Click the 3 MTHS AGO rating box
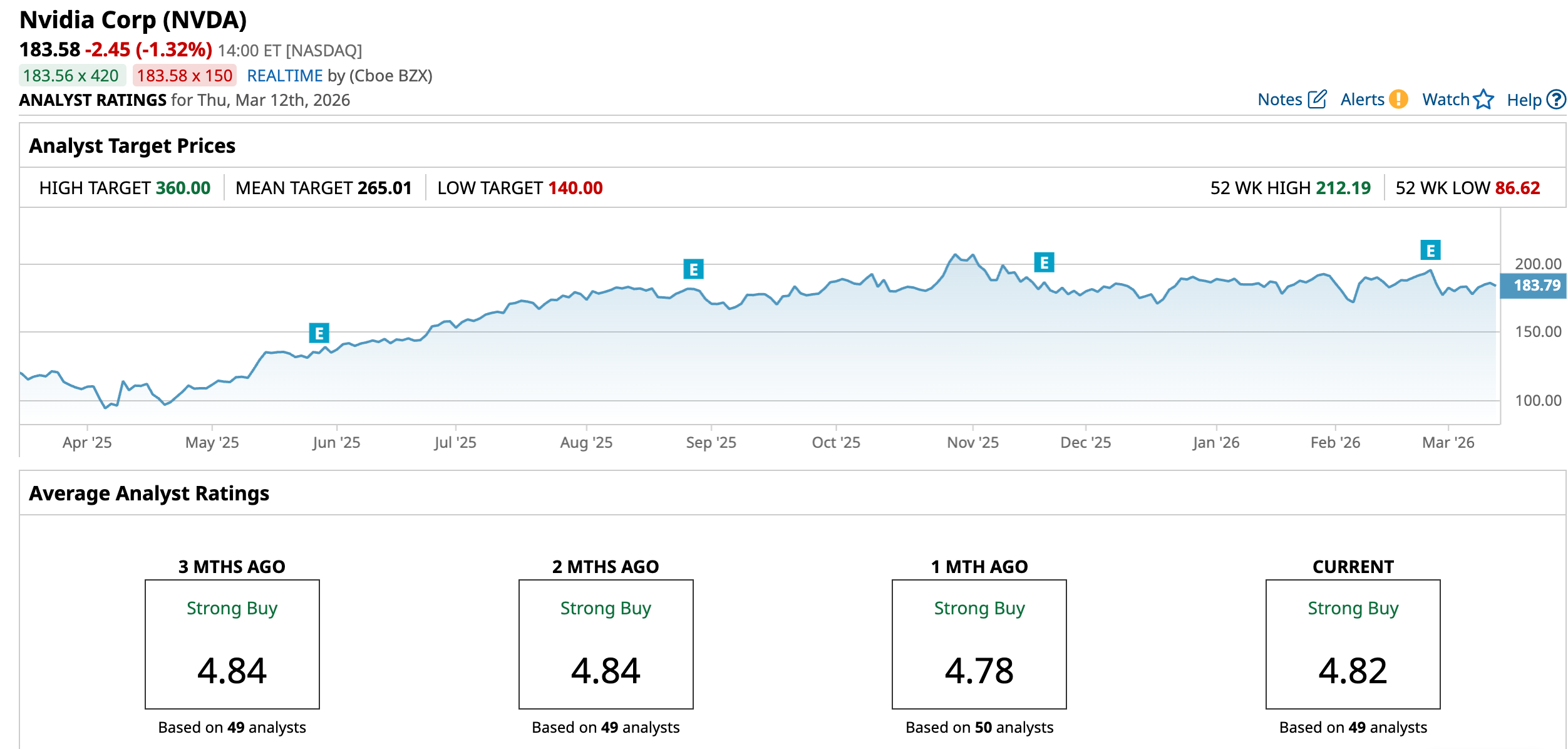The height and width of the screenshot is (749, 1568). click(232, 644)
